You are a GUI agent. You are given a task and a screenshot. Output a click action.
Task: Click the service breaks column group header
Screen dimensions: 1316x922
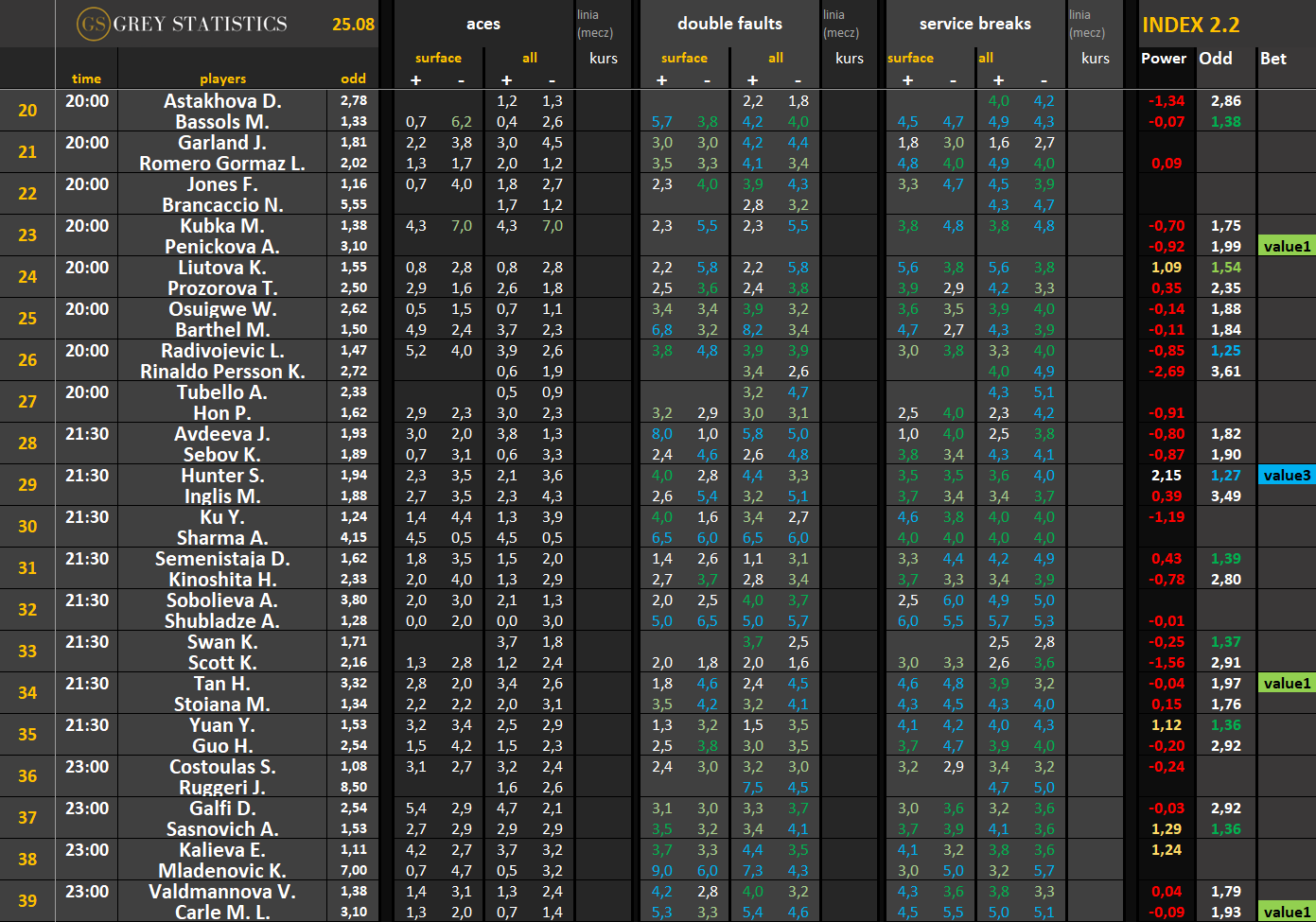[975, 24]
